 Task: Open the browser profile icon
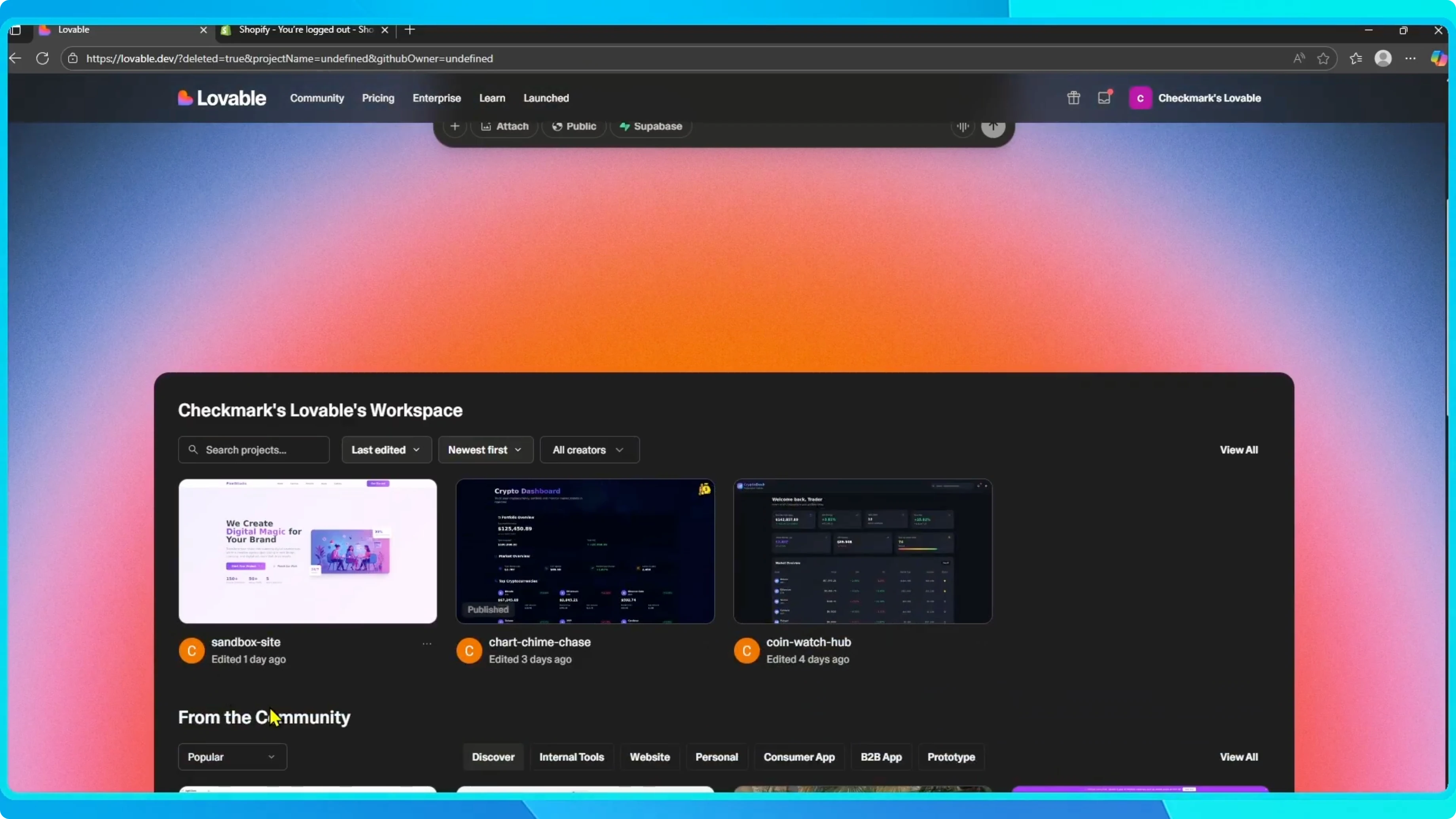click(x=1383, y=58)
